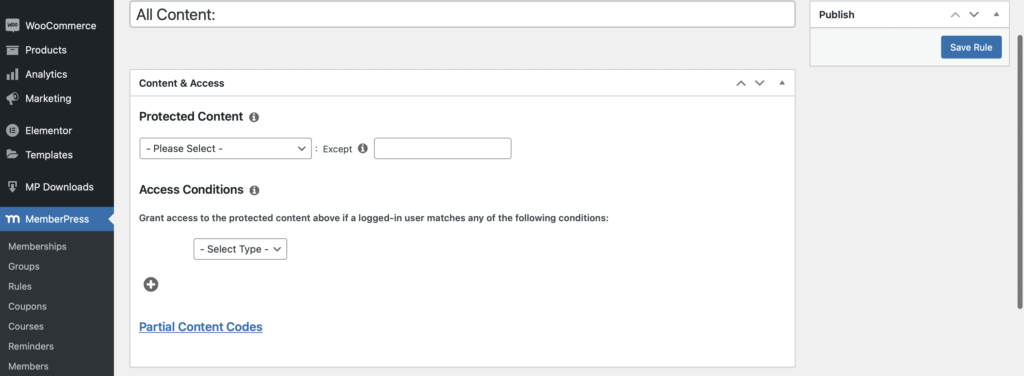Image resolution: width=1024 pixels, height=376 pixels.
Task: Click the Templates folder icon
Action: (12, 155)
